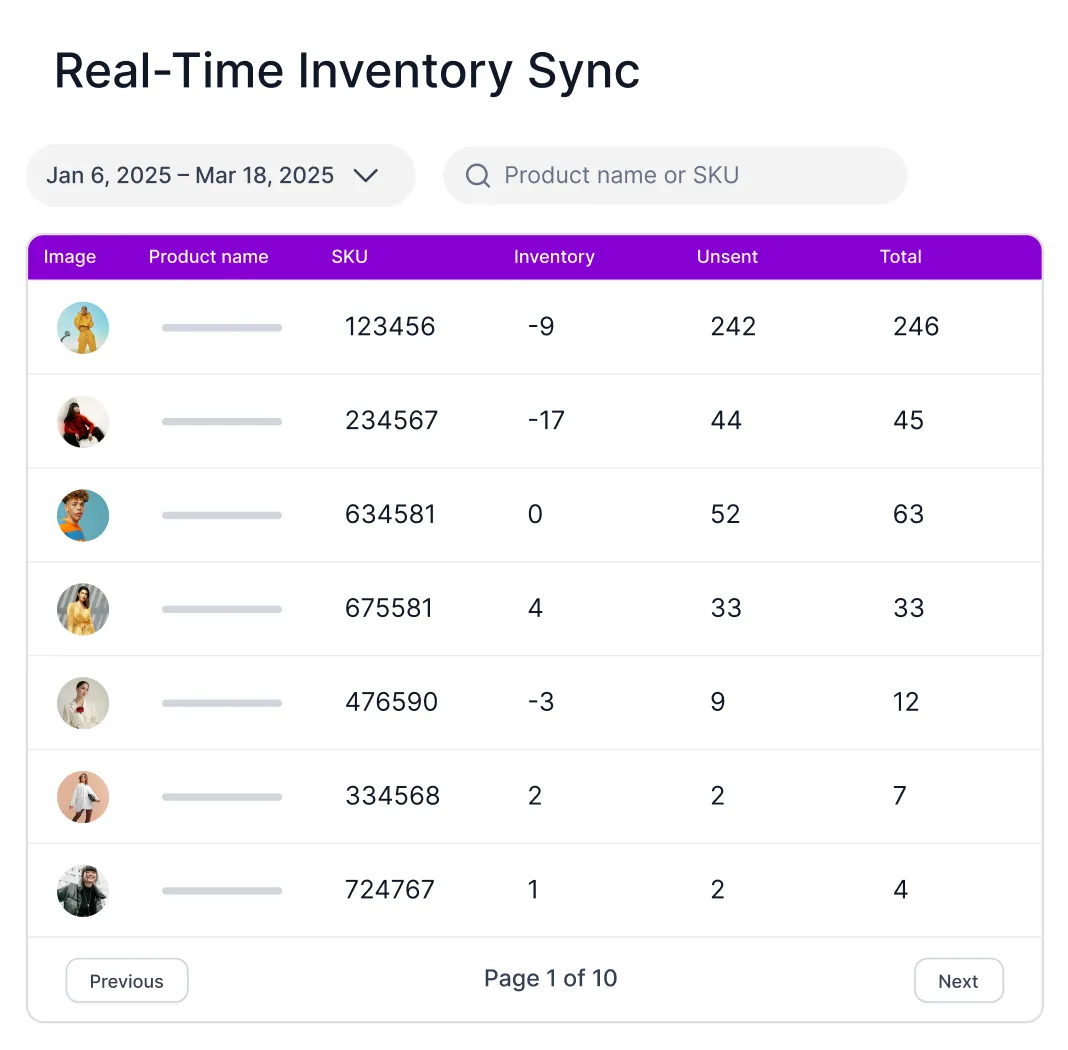The image size is (1068, 1050).
Task: Open product thumbnail for SKU 476590
Action: tap(83, 703)
